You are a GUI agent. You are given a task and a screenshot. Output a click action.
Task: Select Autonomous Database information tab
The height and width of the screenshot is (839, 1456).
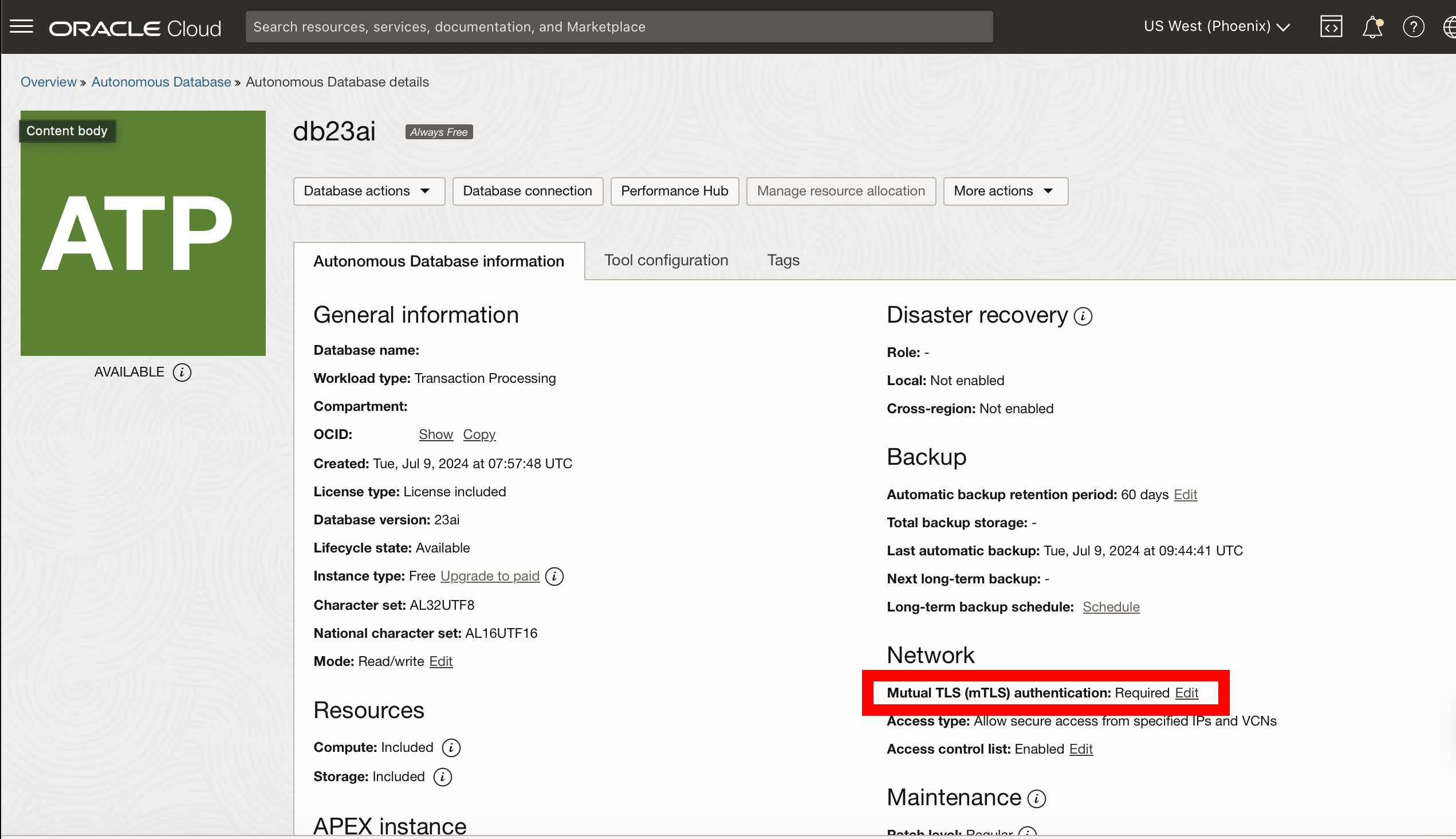(x=439, y=261)
